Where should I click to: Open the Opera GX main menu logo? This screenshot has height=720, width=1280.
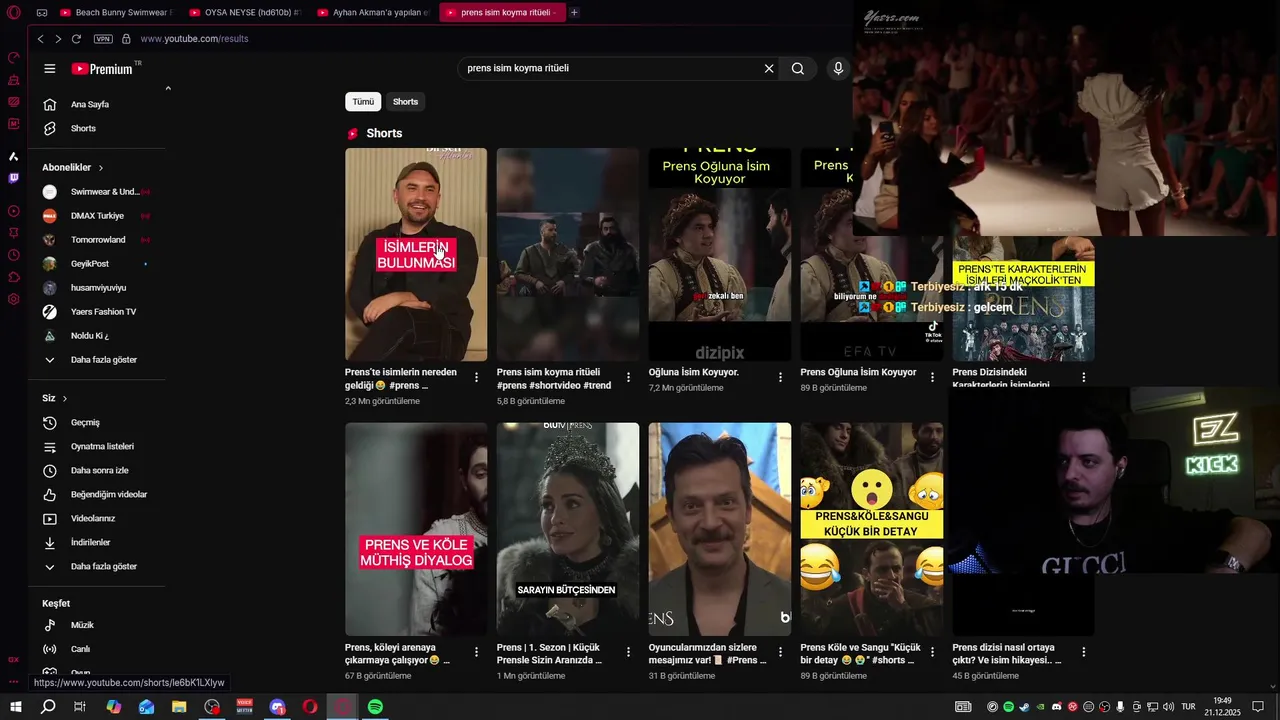13,12
